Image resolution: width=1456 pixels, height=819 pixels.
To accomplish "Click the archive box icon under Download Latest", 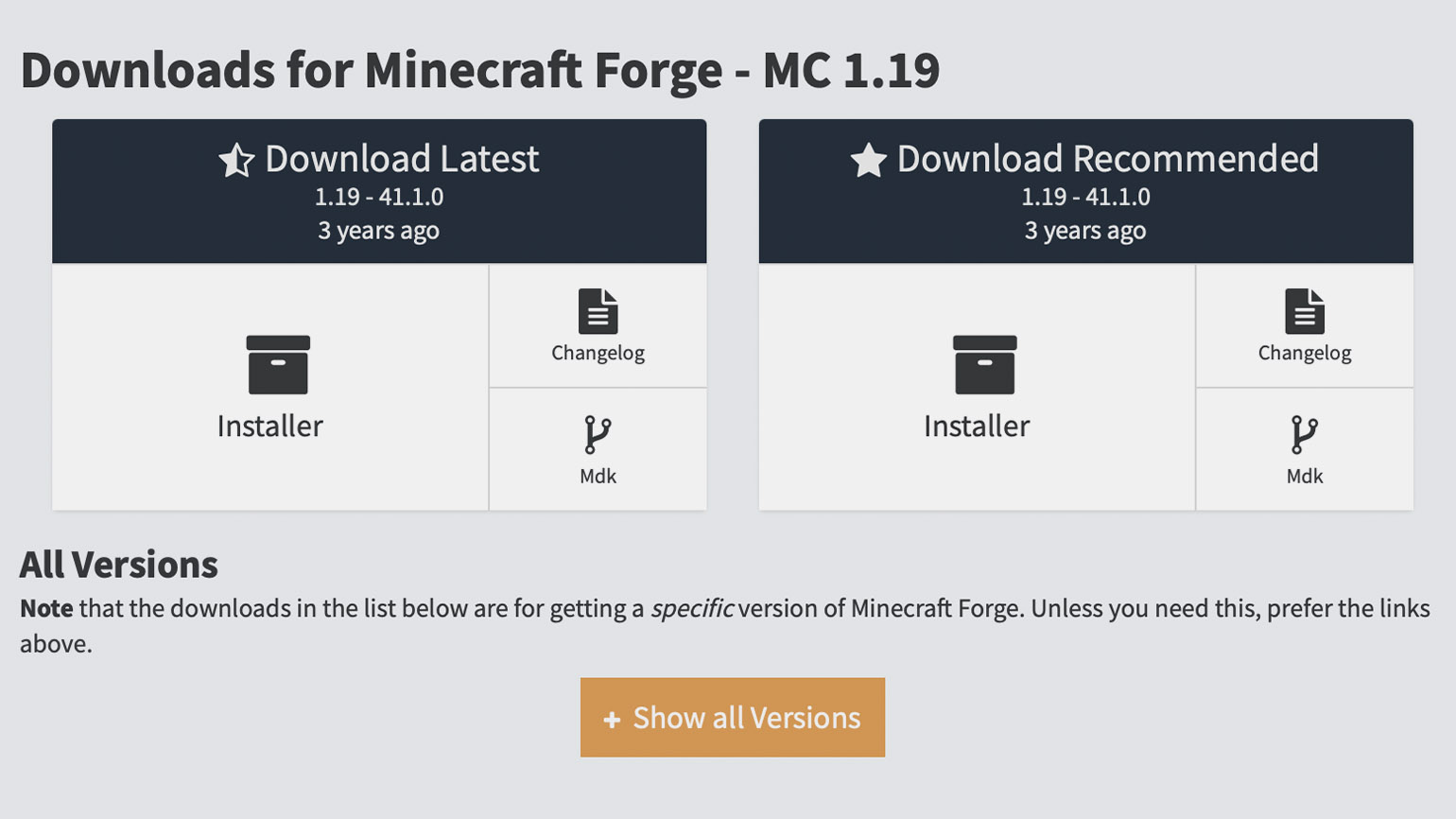I will (x=278, y=364).
